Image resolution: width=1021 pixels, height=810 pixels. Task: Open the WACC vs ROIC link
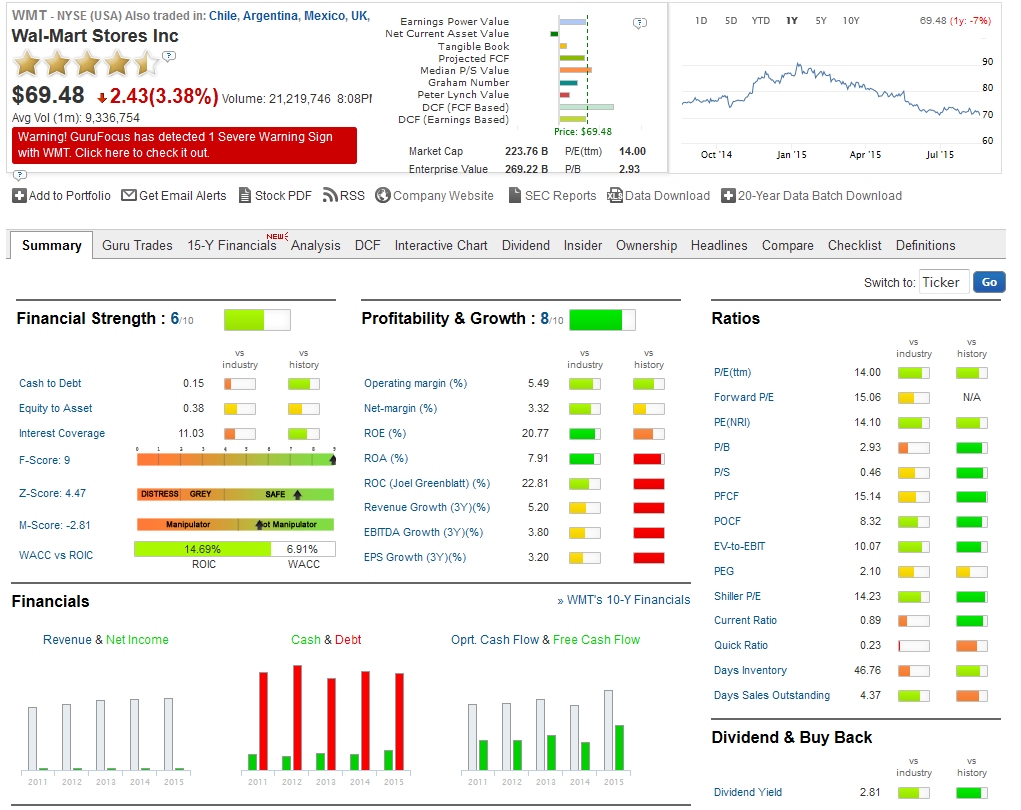point(56,555)
